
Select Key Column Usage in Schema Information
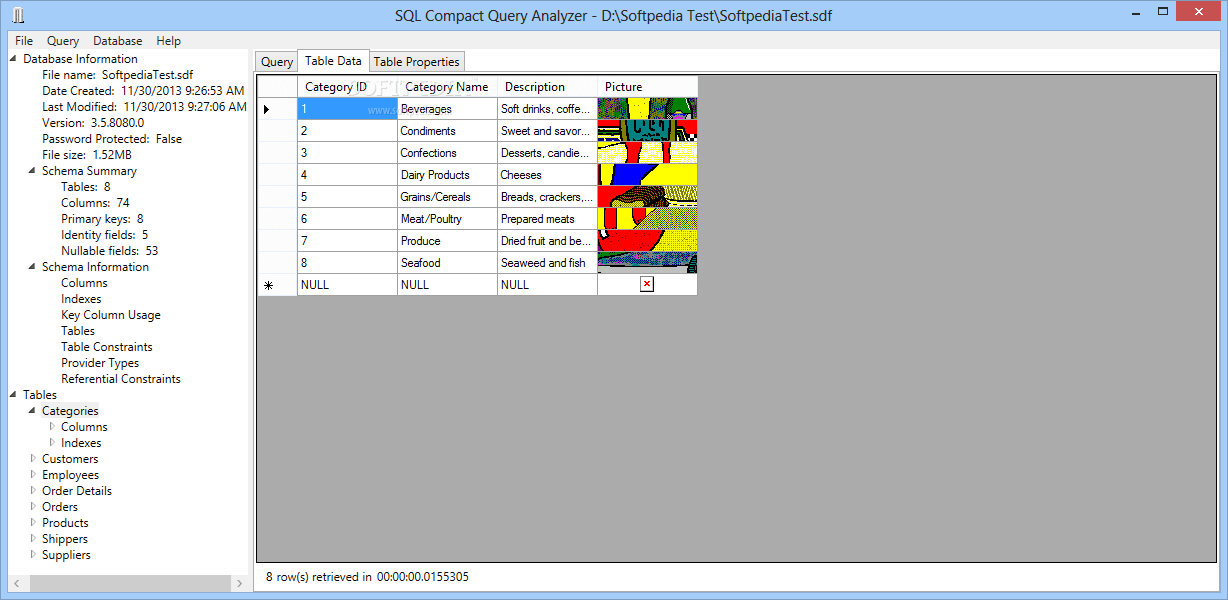(111, 315)
